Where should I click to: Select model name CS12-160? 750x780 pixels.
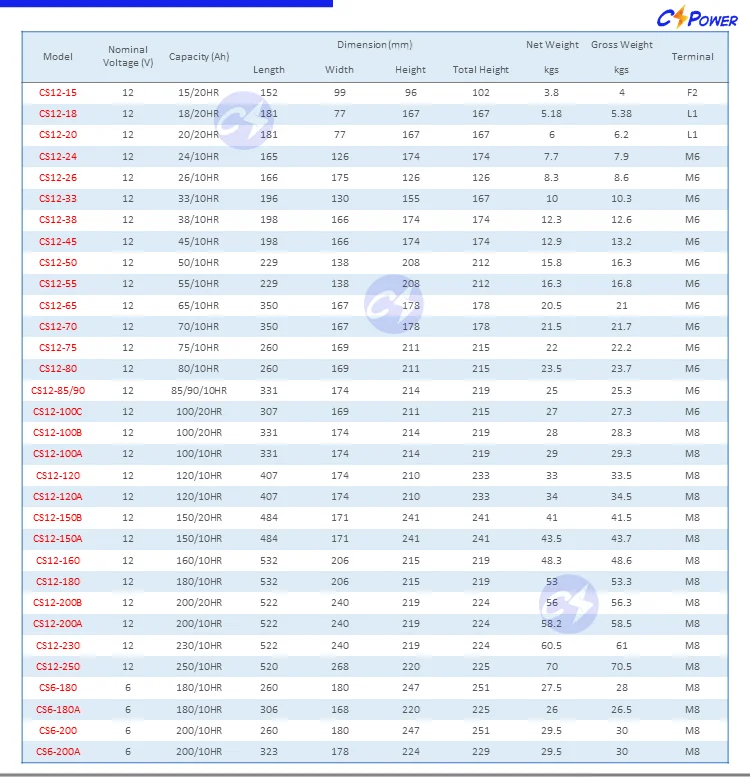[x=58, y=561]
